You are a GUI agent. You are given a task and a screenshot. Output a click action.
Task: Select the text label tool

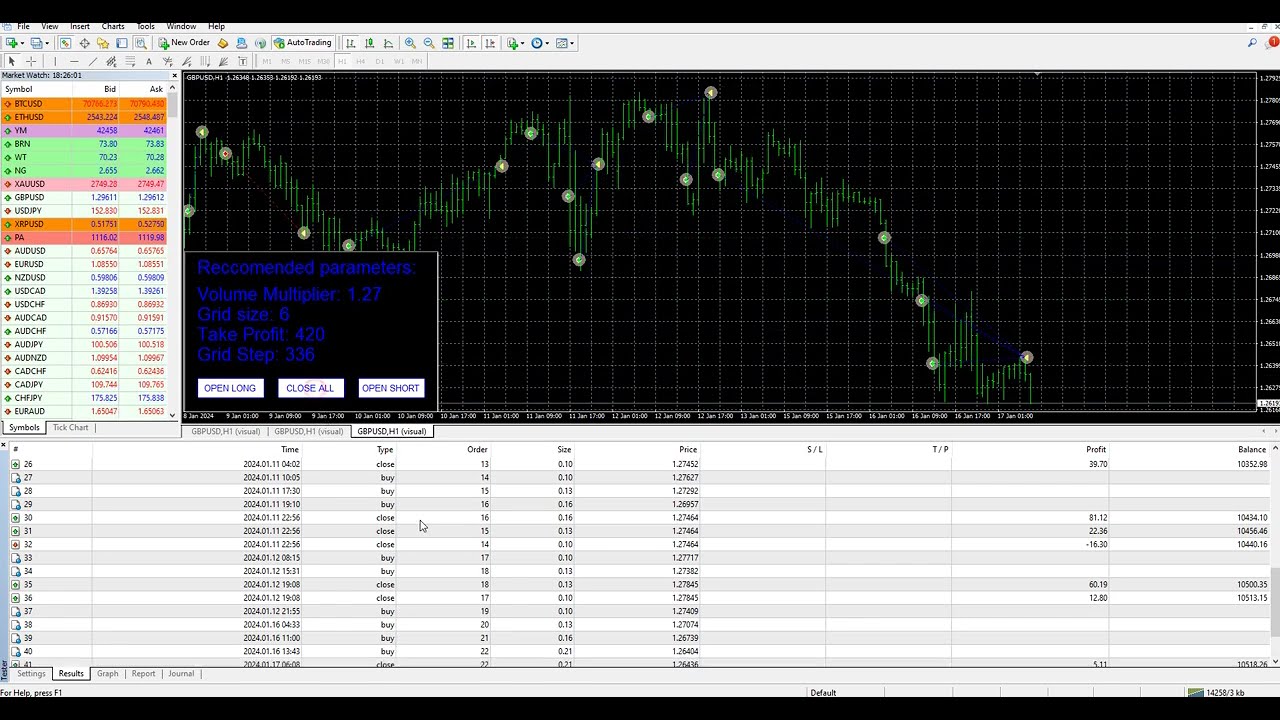pyautogui.click(x=149, y=61)
